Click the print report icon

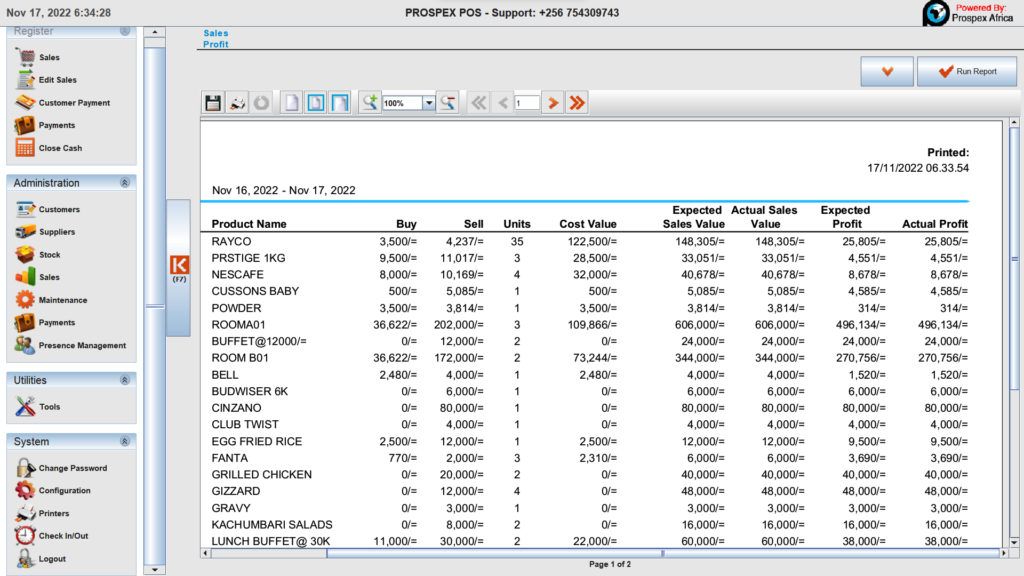(x=237, y=103)
